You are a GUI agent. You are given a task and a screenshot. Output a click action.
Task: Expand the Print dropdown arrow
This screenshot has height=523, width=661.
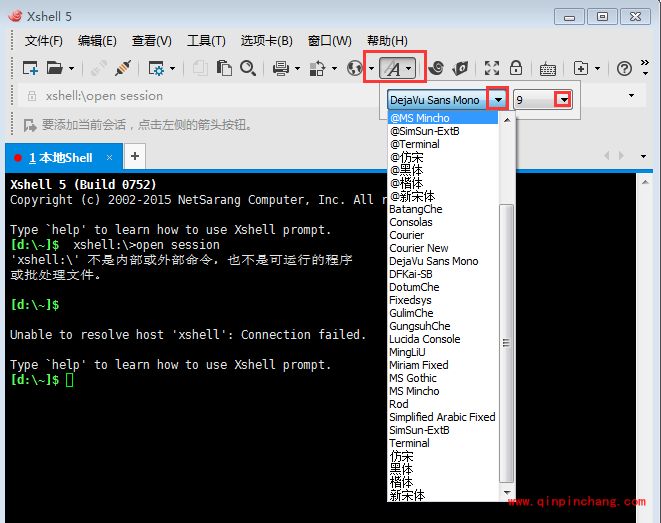(x=297, y=68)
